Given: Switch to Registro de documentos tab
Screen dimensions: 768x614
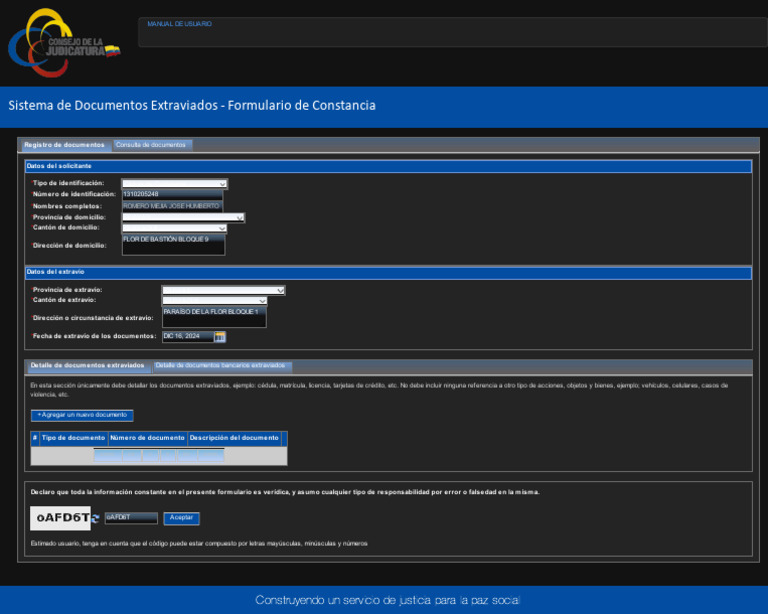Looking at the screenshot, I should (64, 145).
